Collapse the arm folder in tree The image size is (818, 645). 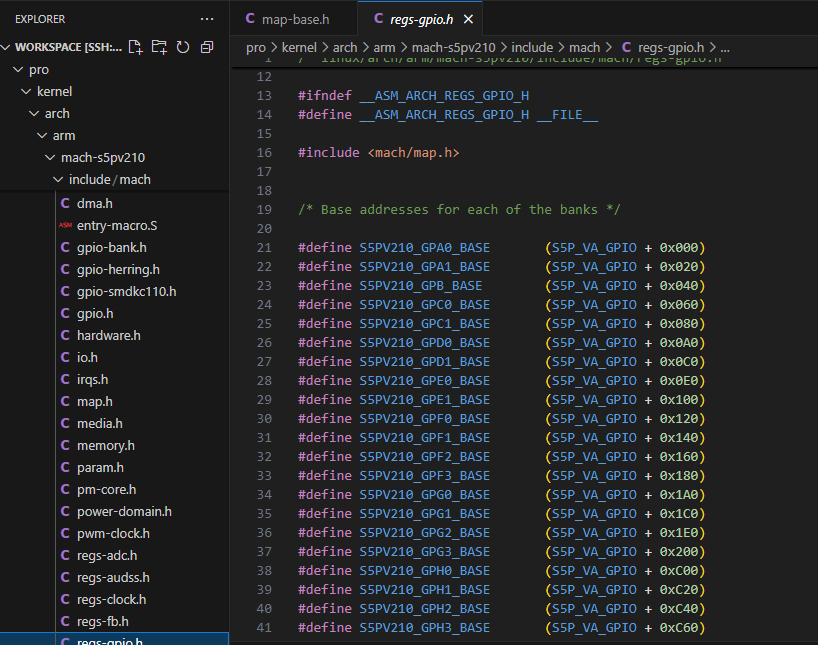(x=42, y=135)
